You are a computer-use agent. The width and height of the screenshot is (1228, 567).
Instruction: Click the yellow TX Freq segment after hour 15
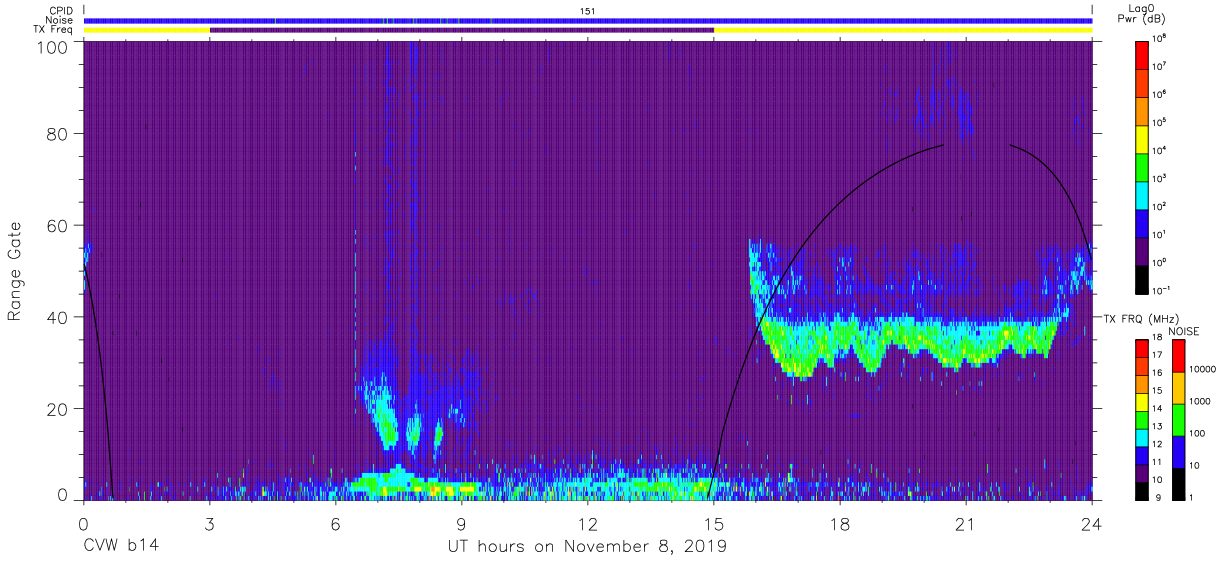tap(903, 30)
